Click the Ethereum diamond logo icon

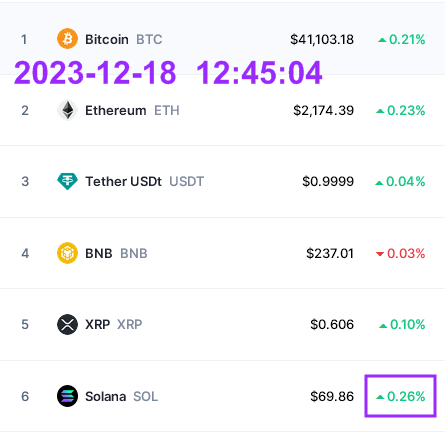(67, 110)
